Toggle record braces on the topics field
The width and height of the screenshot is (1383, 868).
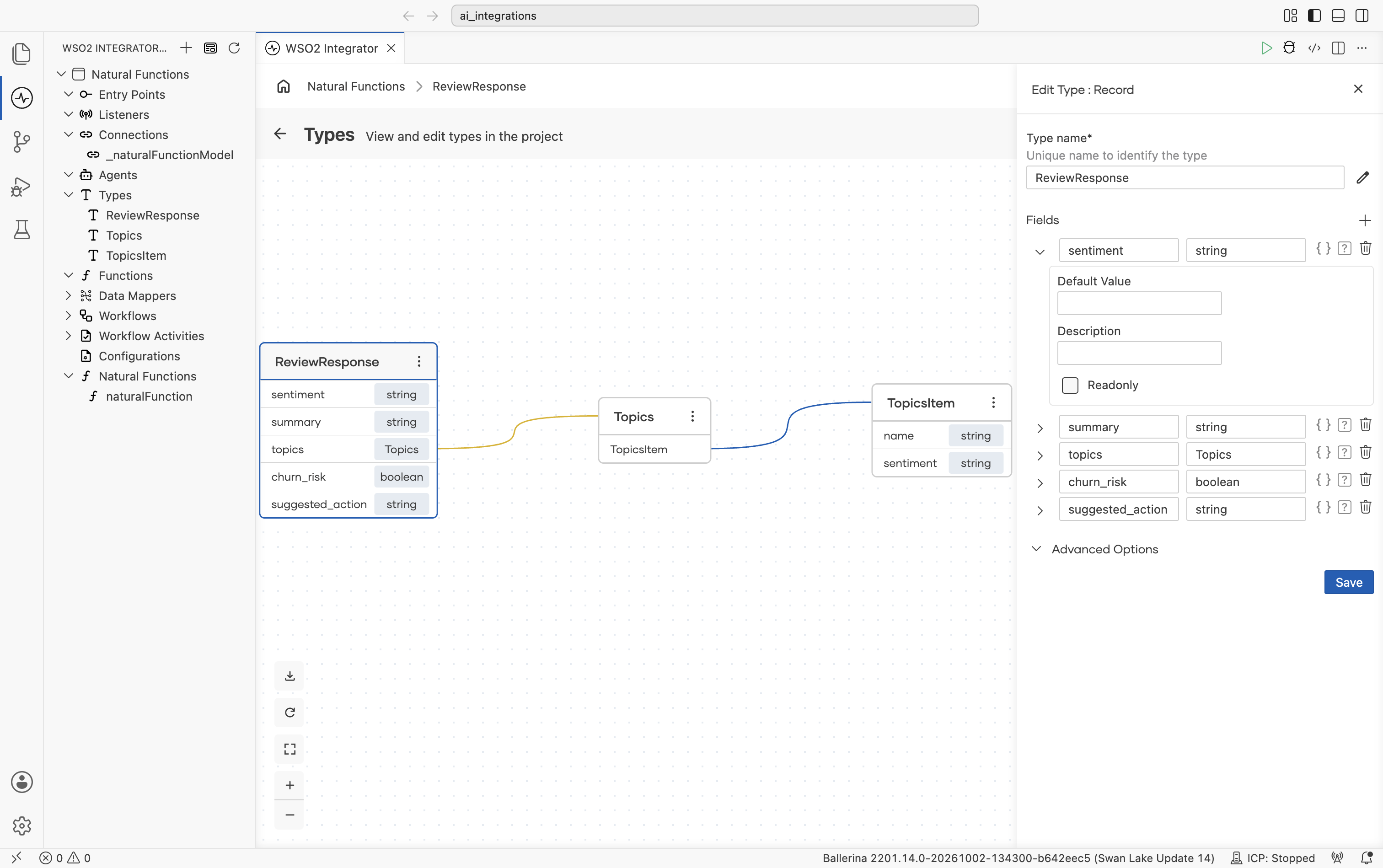(1323, 452)
